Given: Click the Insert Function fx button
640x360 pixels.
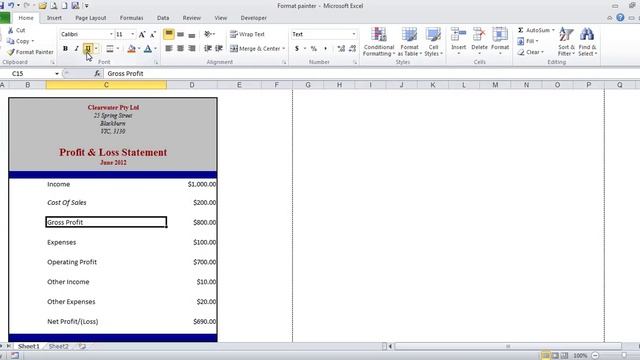Looking at the screenshot, I should tap(97, 73).
